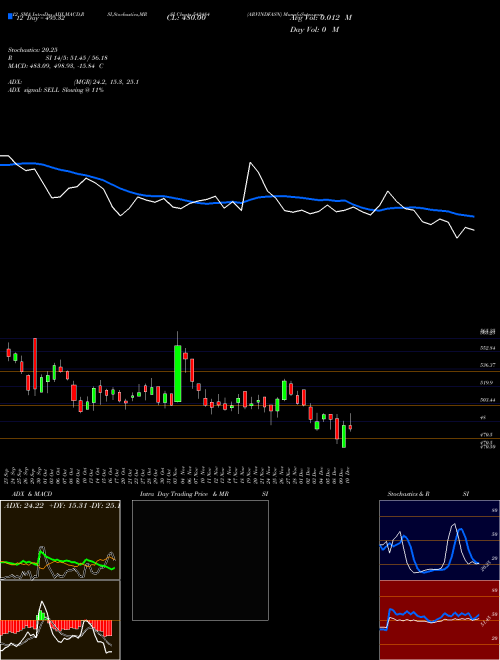Screen dimensions: 500x660
Task: Click the "SI 14/3: 51.45 / 56.18" value
Action: point(77,58)
